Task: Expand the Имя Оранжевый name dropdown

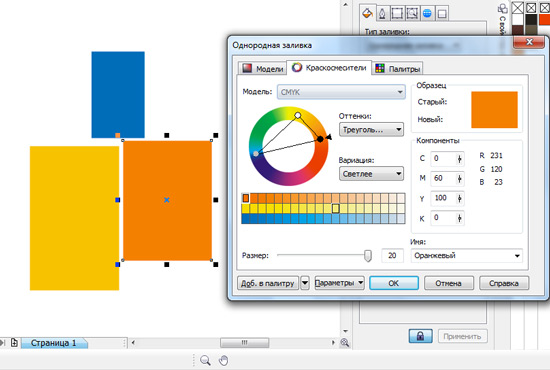Action: 517,256
